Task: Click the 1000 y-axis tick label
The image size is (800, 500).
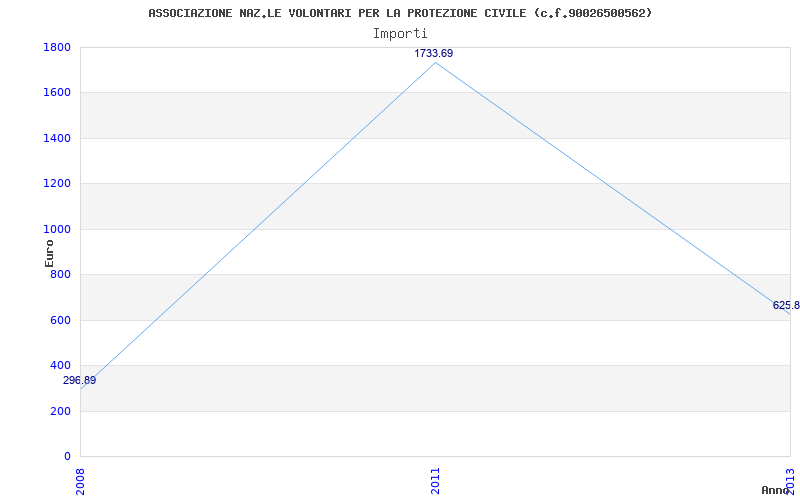Action: pyautogui.click(x=57, y=229)
